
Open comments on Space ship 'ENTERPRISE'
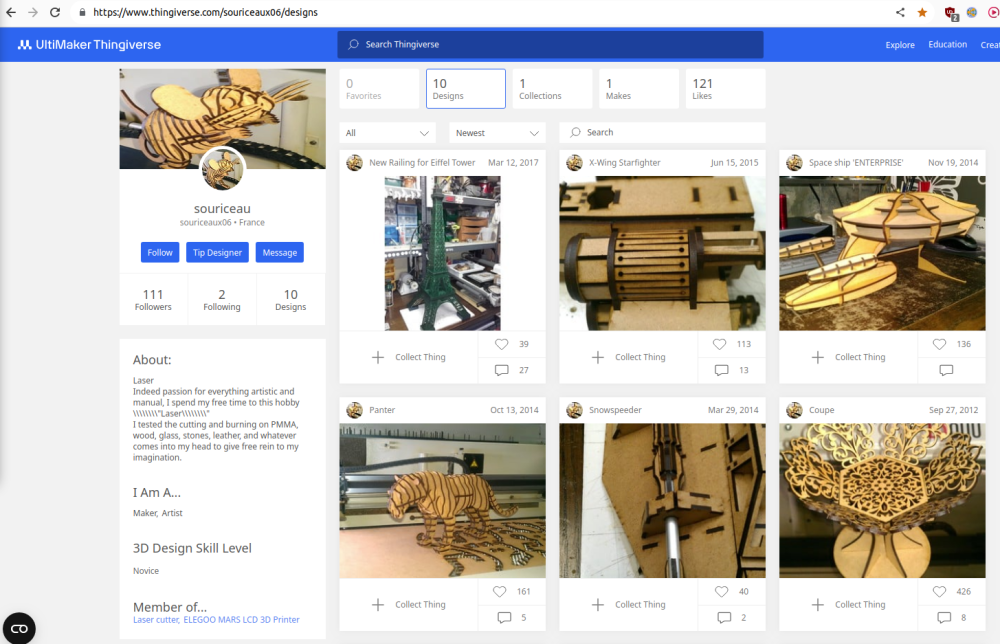pos(946,370)
